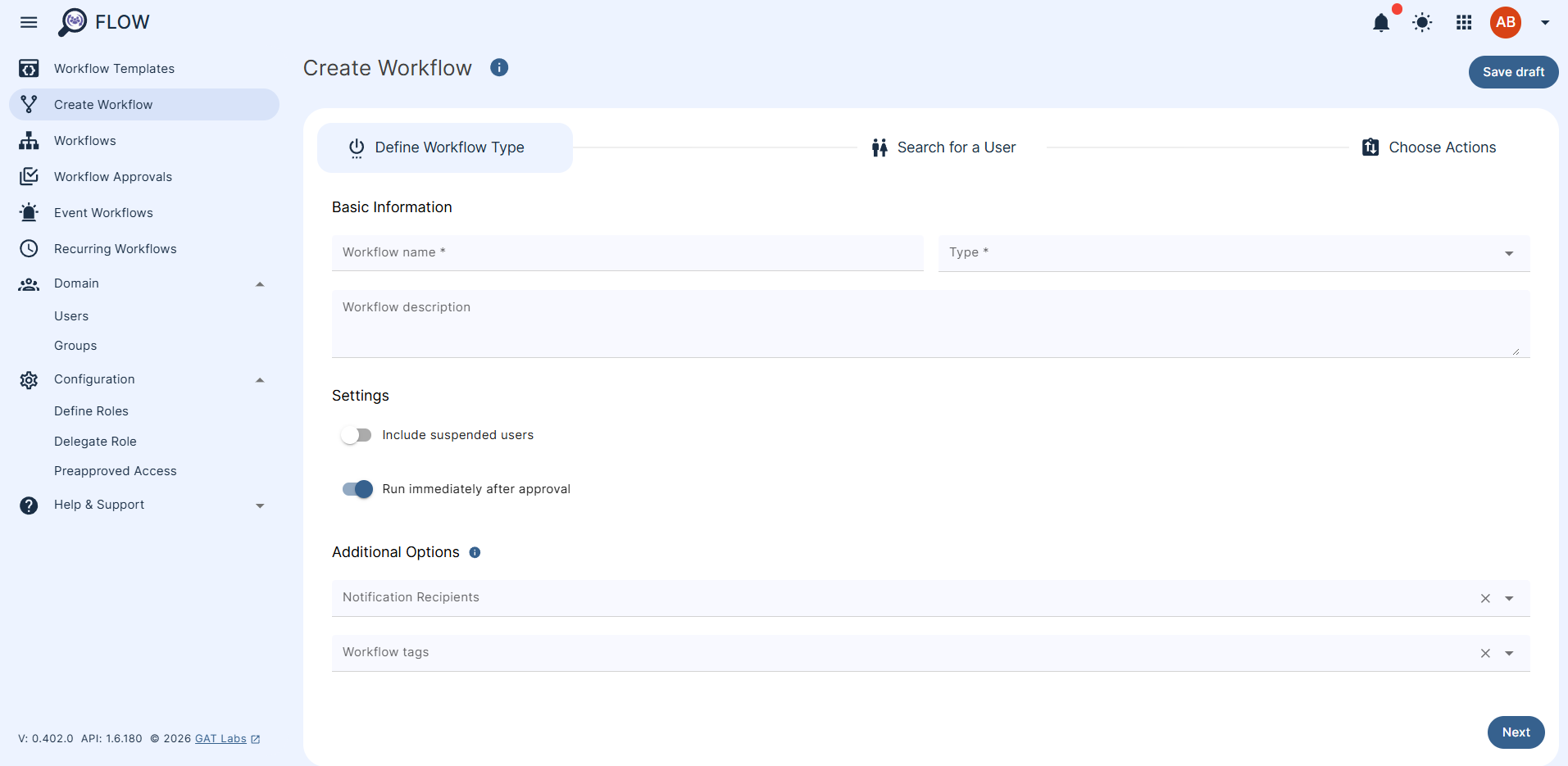Collapse the Domain section

point(260,283)
